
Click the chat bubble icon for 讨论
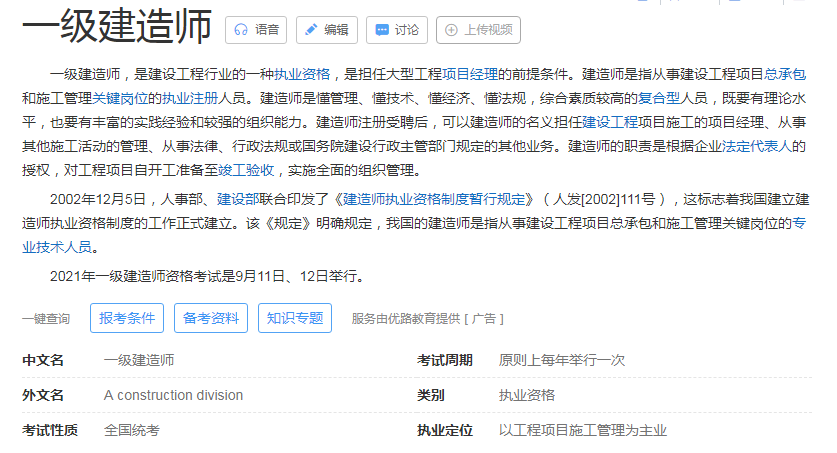click(x=382, y=30)
